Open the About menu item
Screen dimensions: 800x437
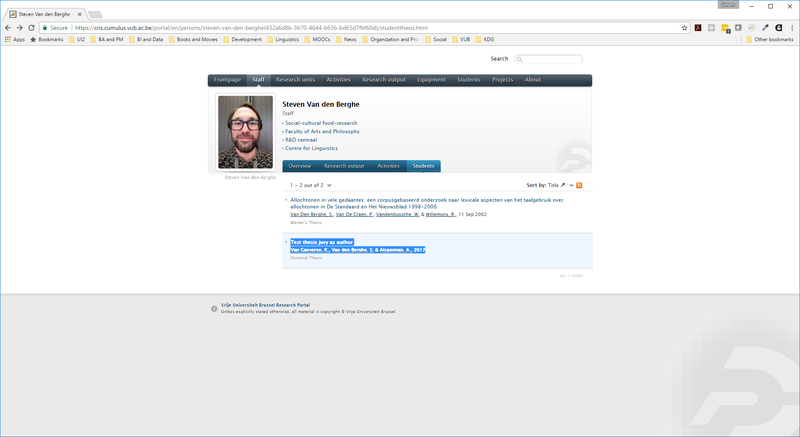coord(532,80)
